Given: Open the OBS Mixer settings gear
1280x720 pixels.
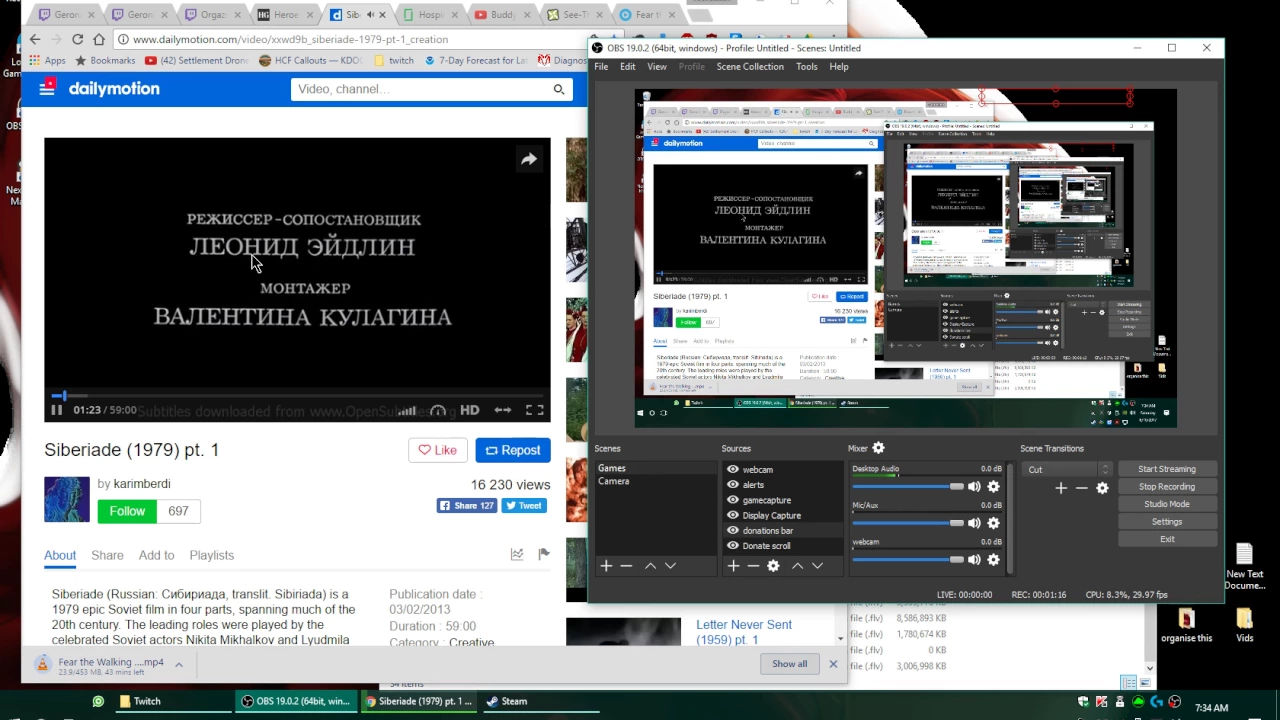Looking at the screenshot, I should 878,448.
